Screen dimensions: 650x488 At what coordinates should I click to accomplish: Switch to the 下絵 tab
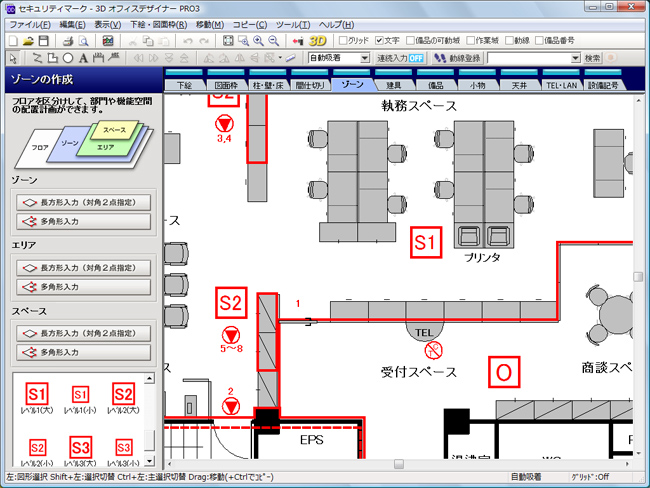[x=184, y=85]
